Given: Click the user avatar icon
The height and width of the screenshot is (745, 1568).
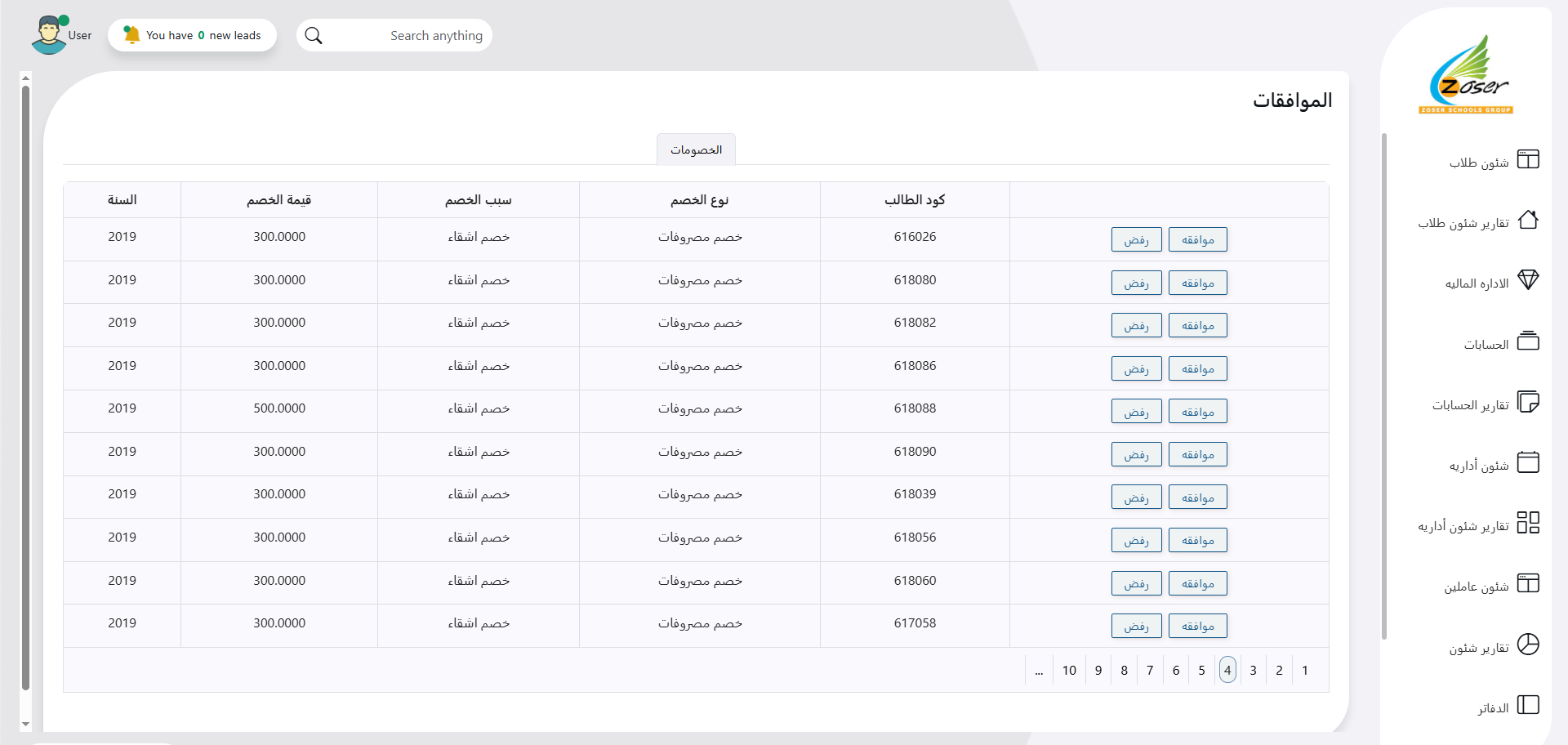Looking at the screenshot, I should click(x=49, y=35).
